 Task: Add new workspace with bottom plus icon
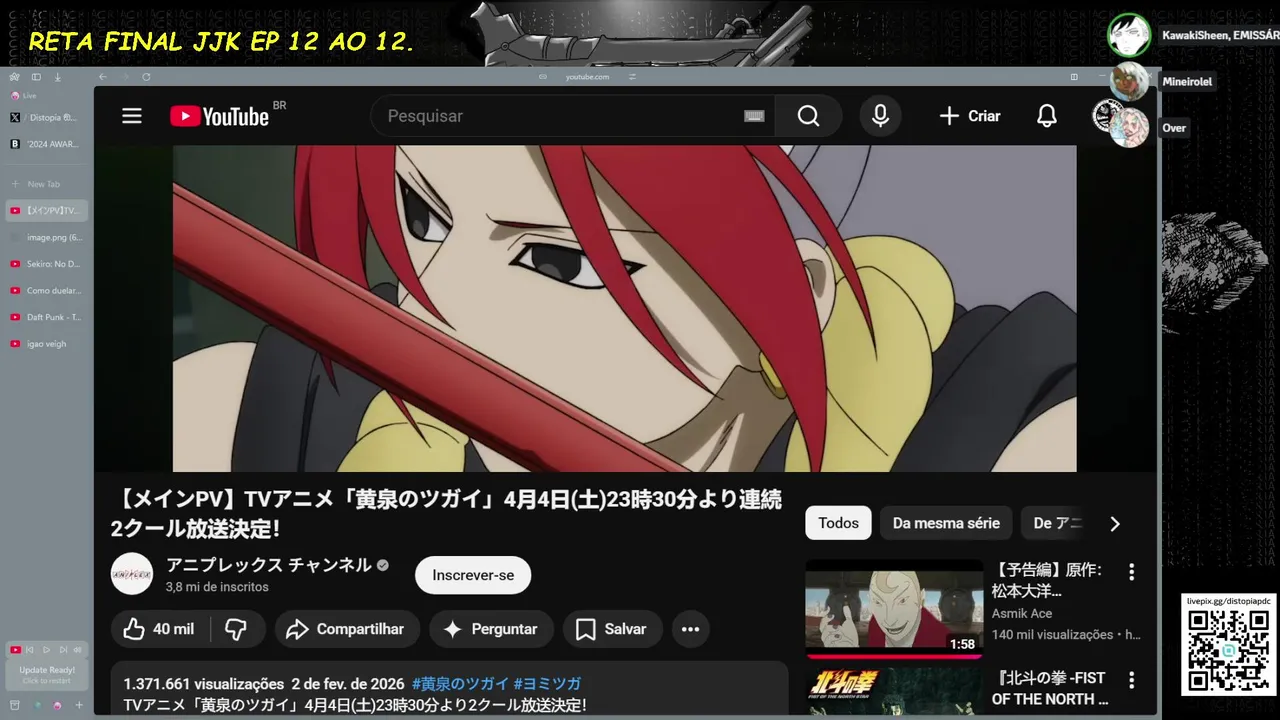[x=79, y=705]
